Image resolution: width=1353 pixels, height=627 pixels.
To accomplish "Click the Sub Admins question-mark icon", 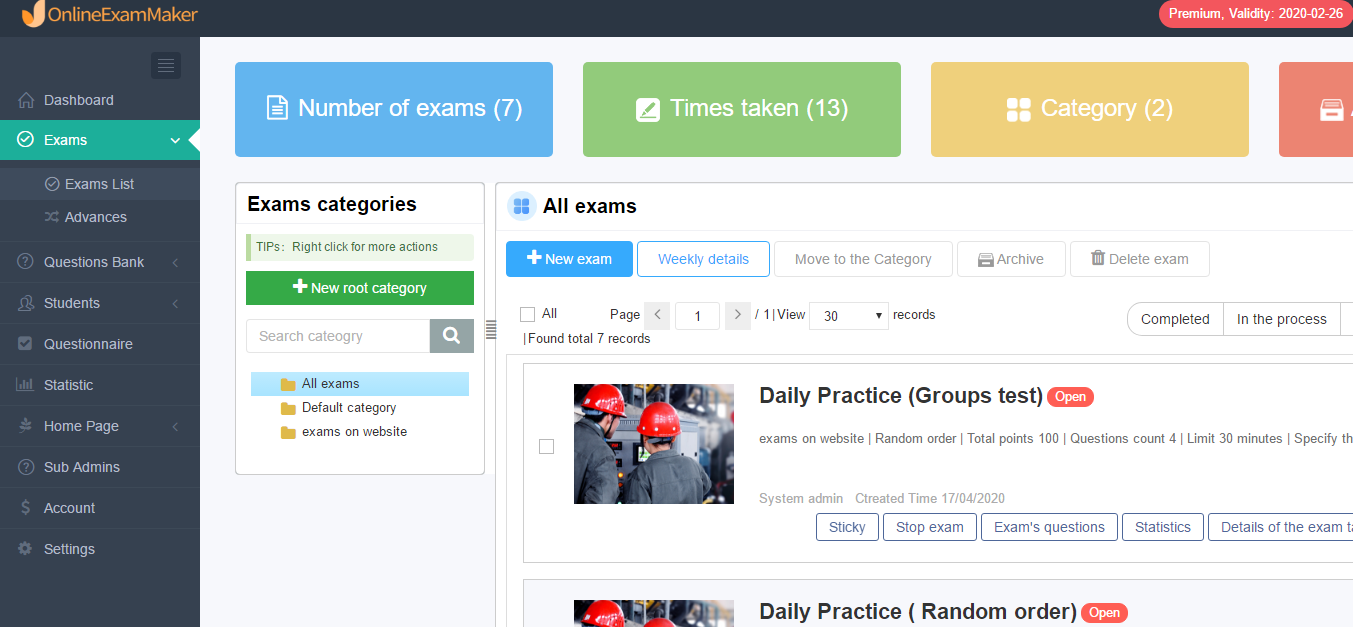I will tap(26, 467).
